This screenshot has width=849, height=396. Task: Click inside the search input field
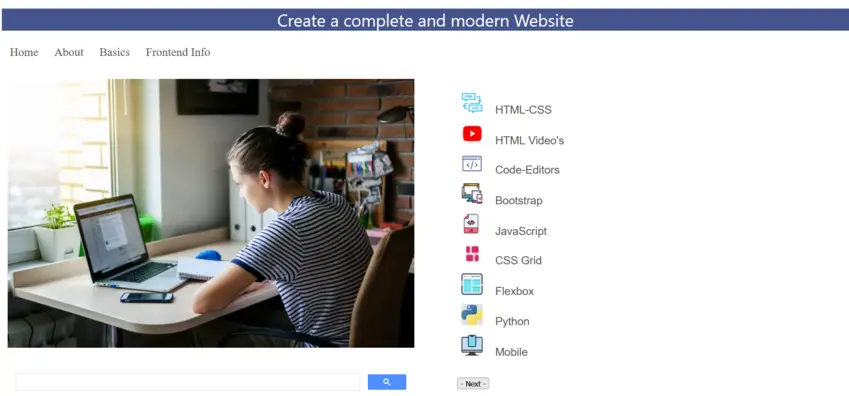coord(187,382)
